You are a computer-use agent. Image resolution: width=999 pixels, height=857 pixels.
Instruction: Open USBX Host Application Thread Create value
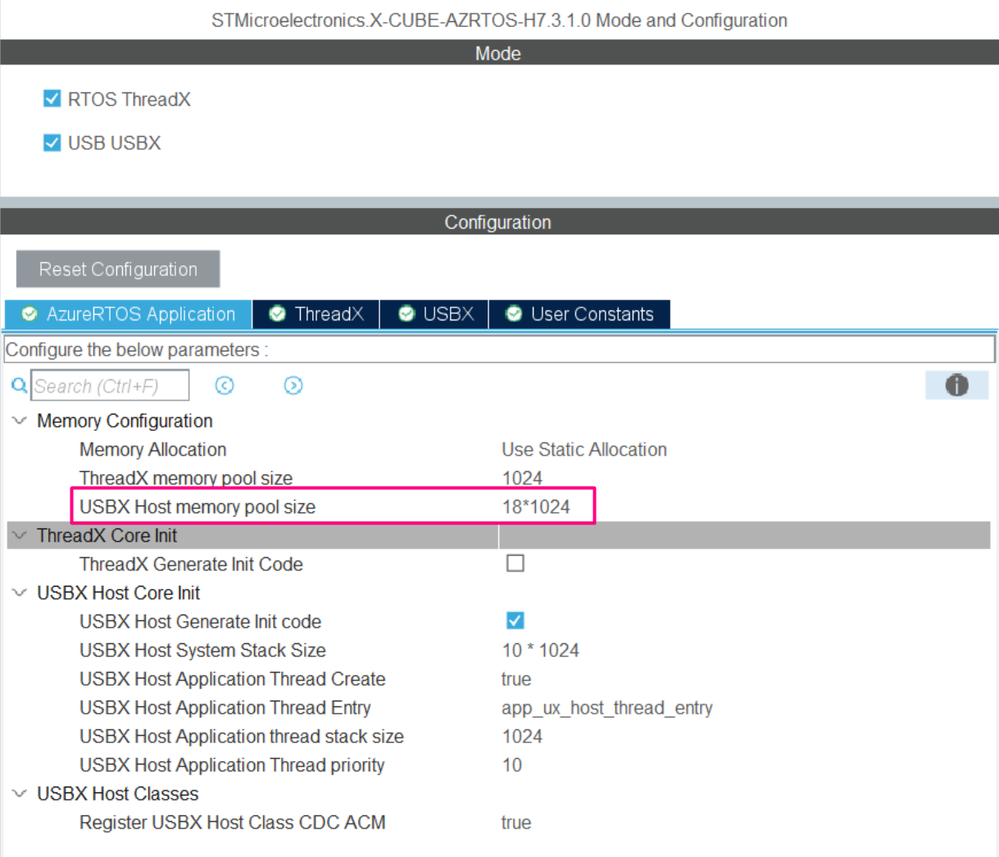point(516,679)
